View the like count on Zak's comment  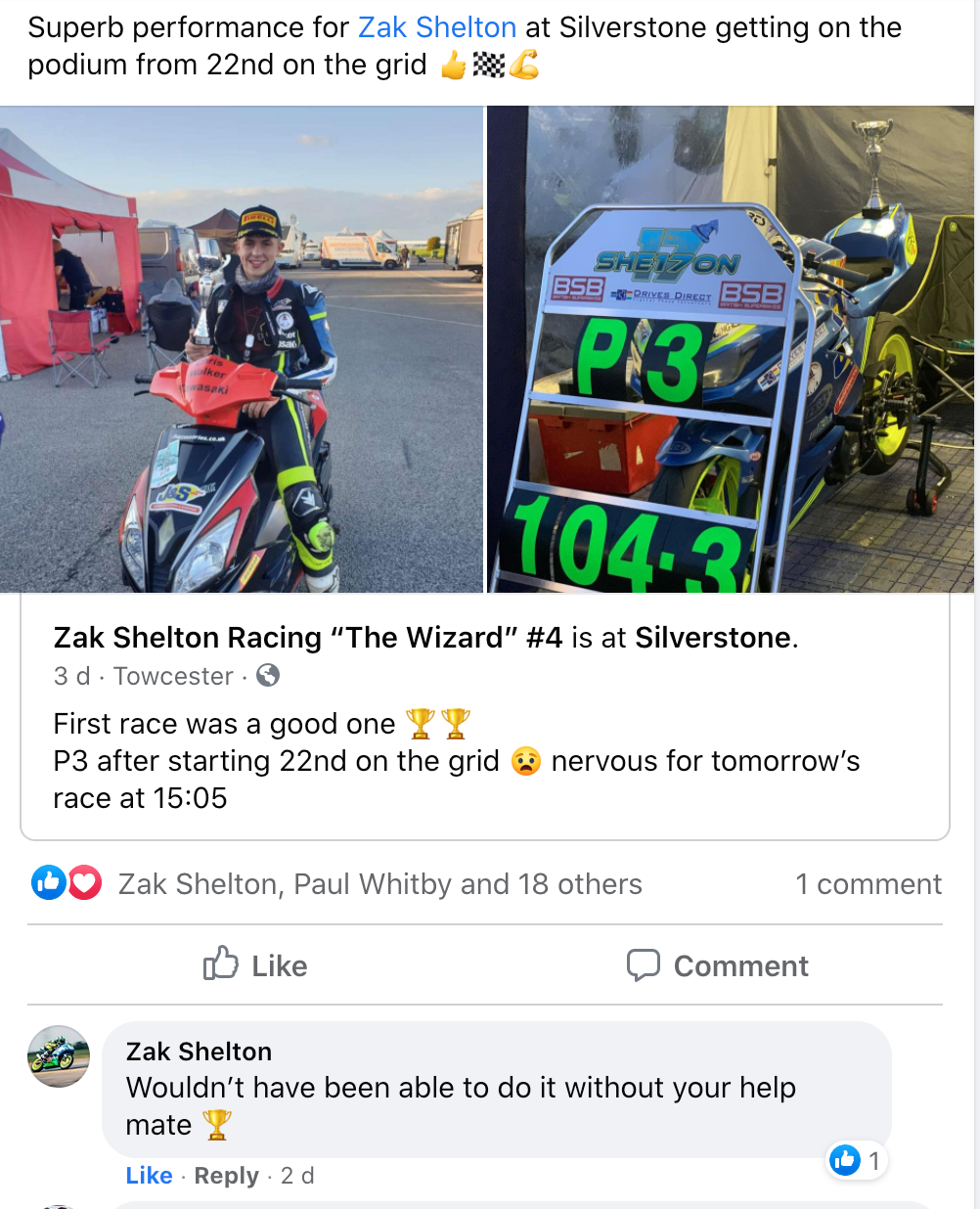[857, 1161]
